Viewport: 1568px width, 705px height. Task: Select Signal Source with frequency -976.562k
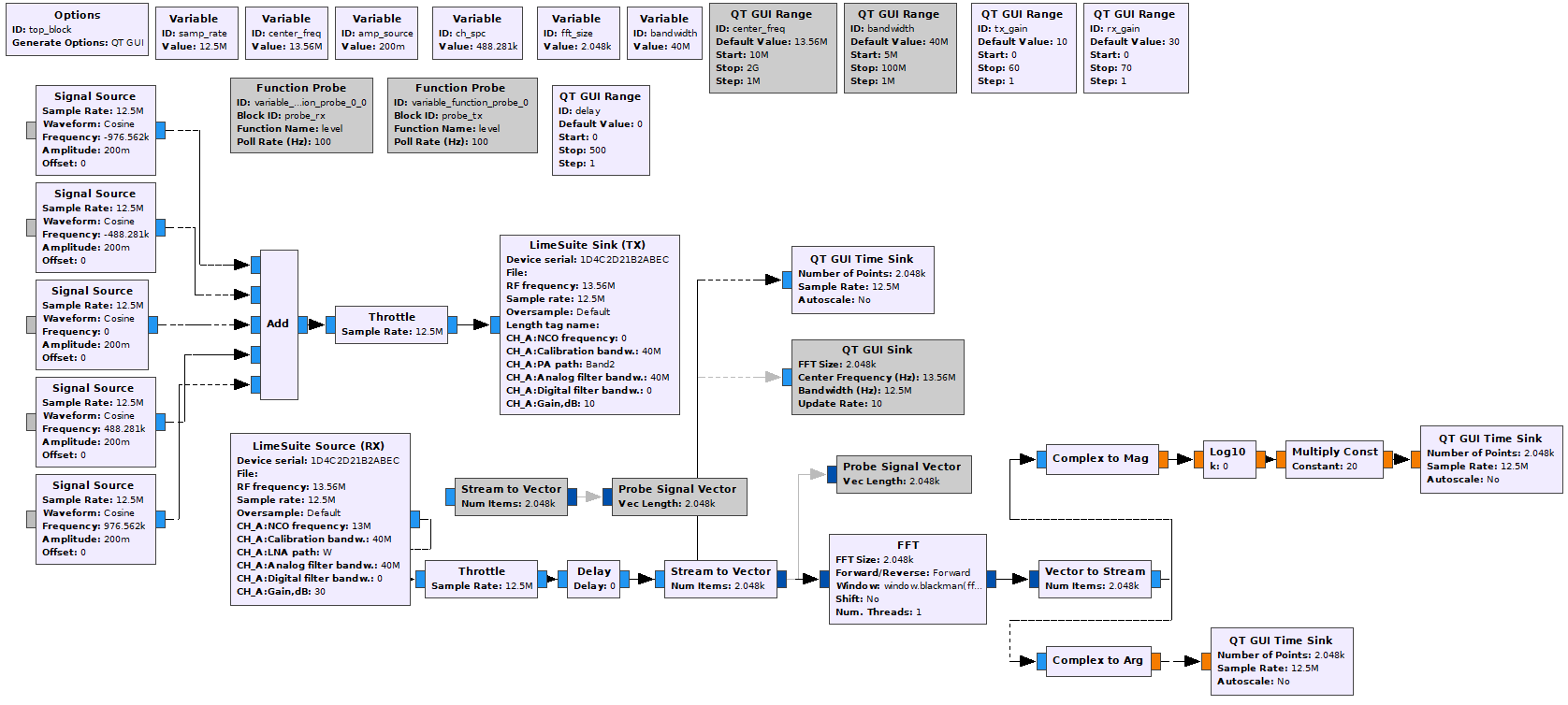point(95,131)
